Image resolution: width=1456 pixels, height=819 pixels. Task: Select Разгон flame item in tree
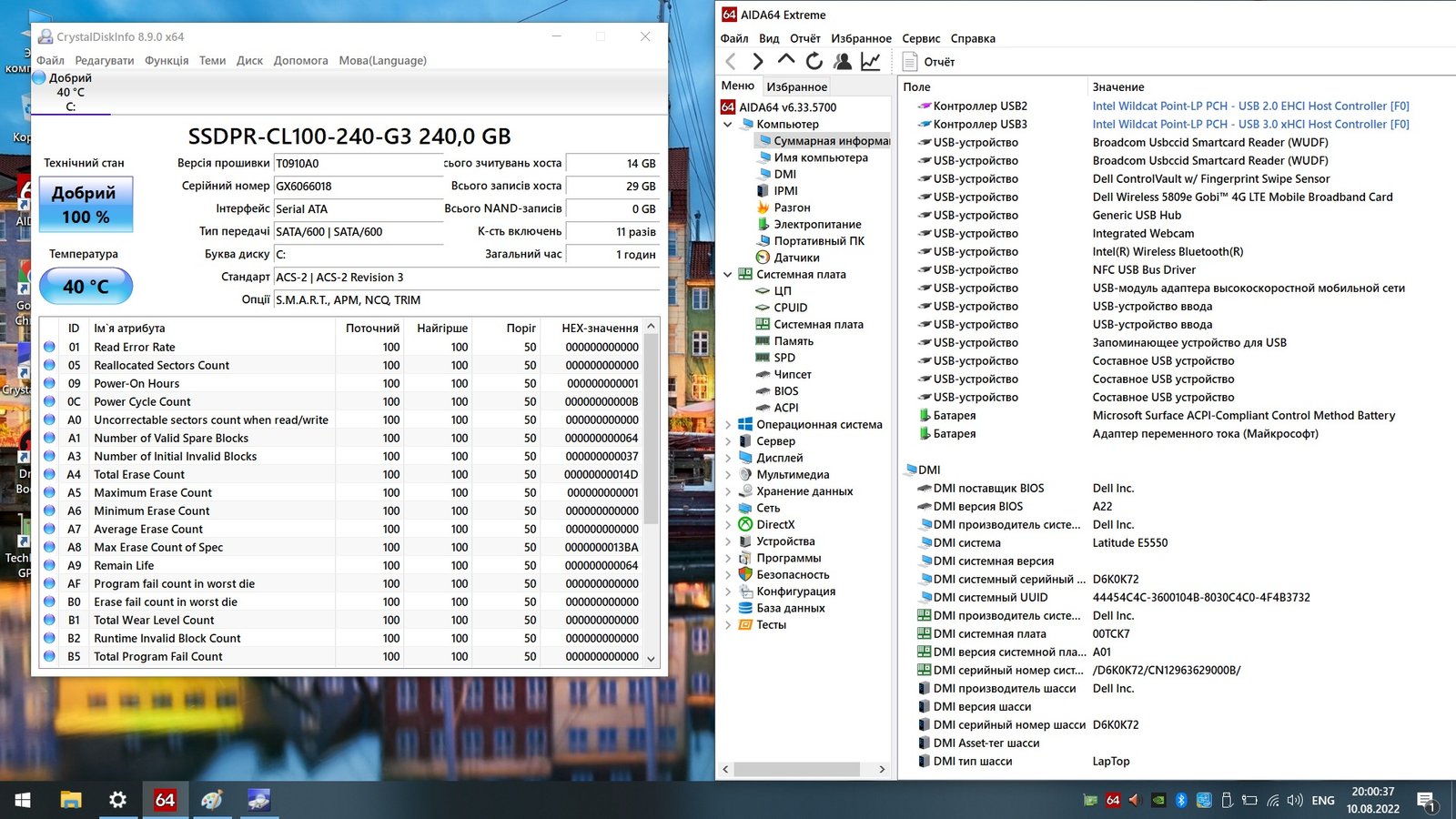coord(792,207)
